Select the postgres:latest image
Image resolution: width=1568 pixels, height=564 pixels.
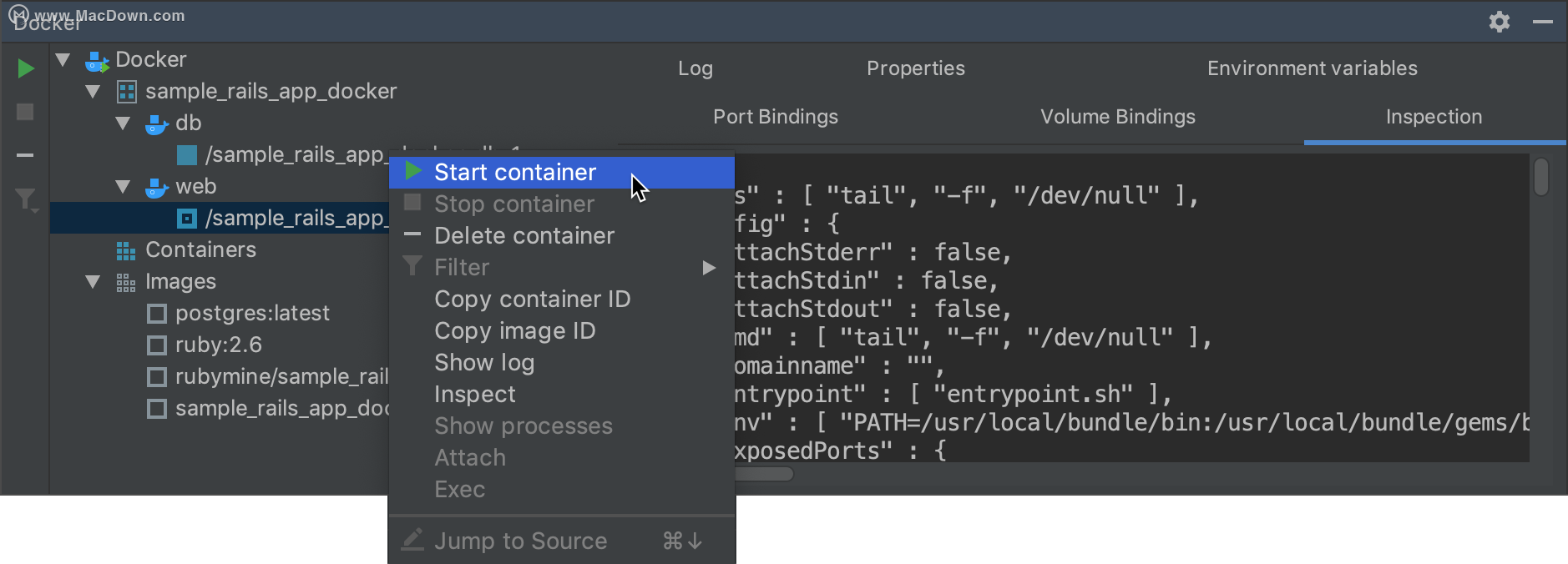coord(253,314)
